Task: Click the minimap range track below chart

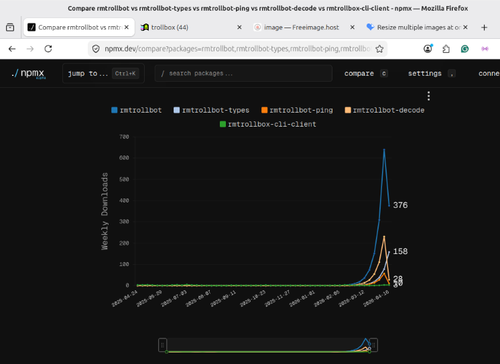Action: (x=268, y=345)
